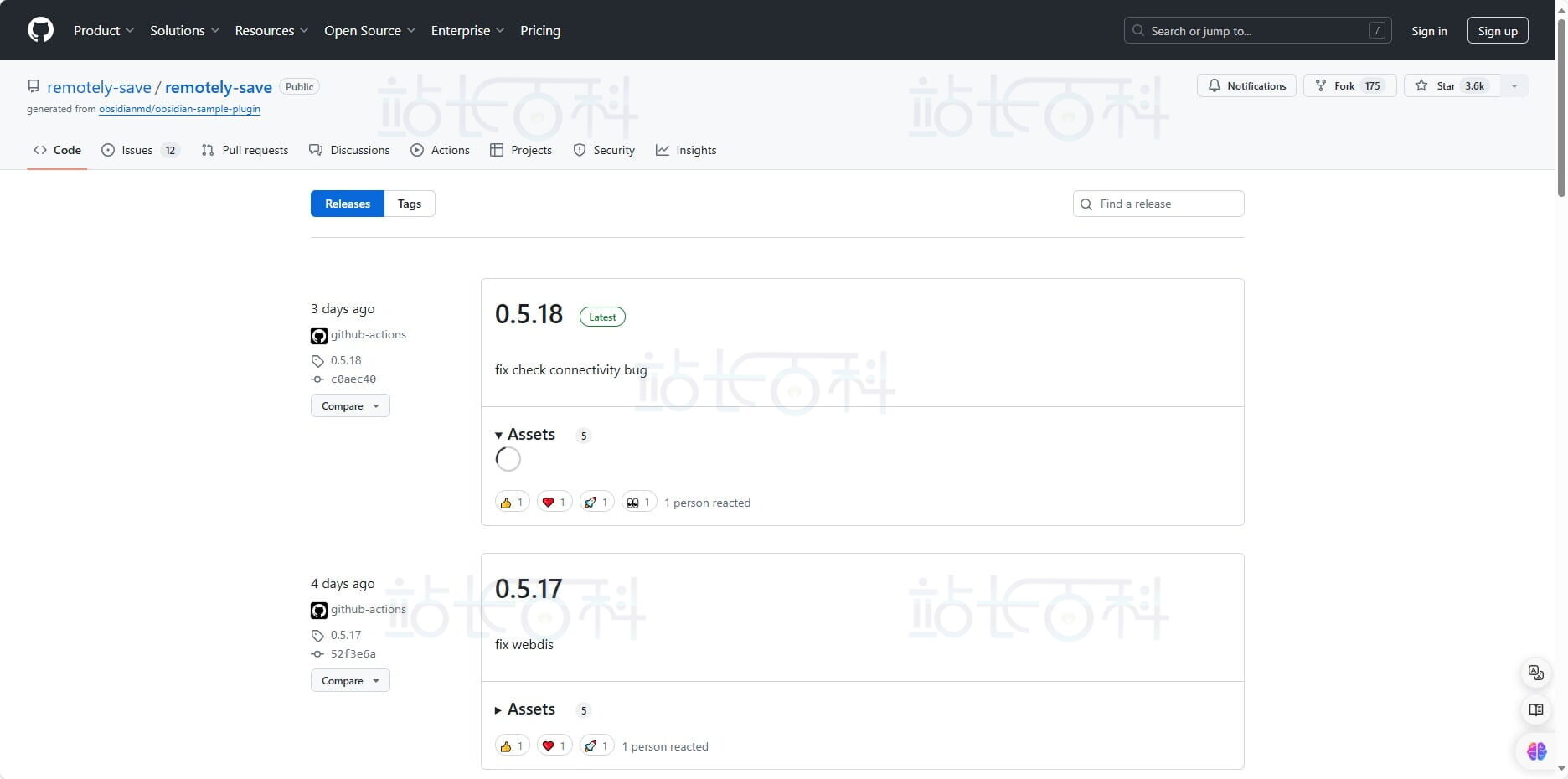This screenshot has height=779, width=1568.
Task: Open commit 52f3e6a
Action: 353,654
